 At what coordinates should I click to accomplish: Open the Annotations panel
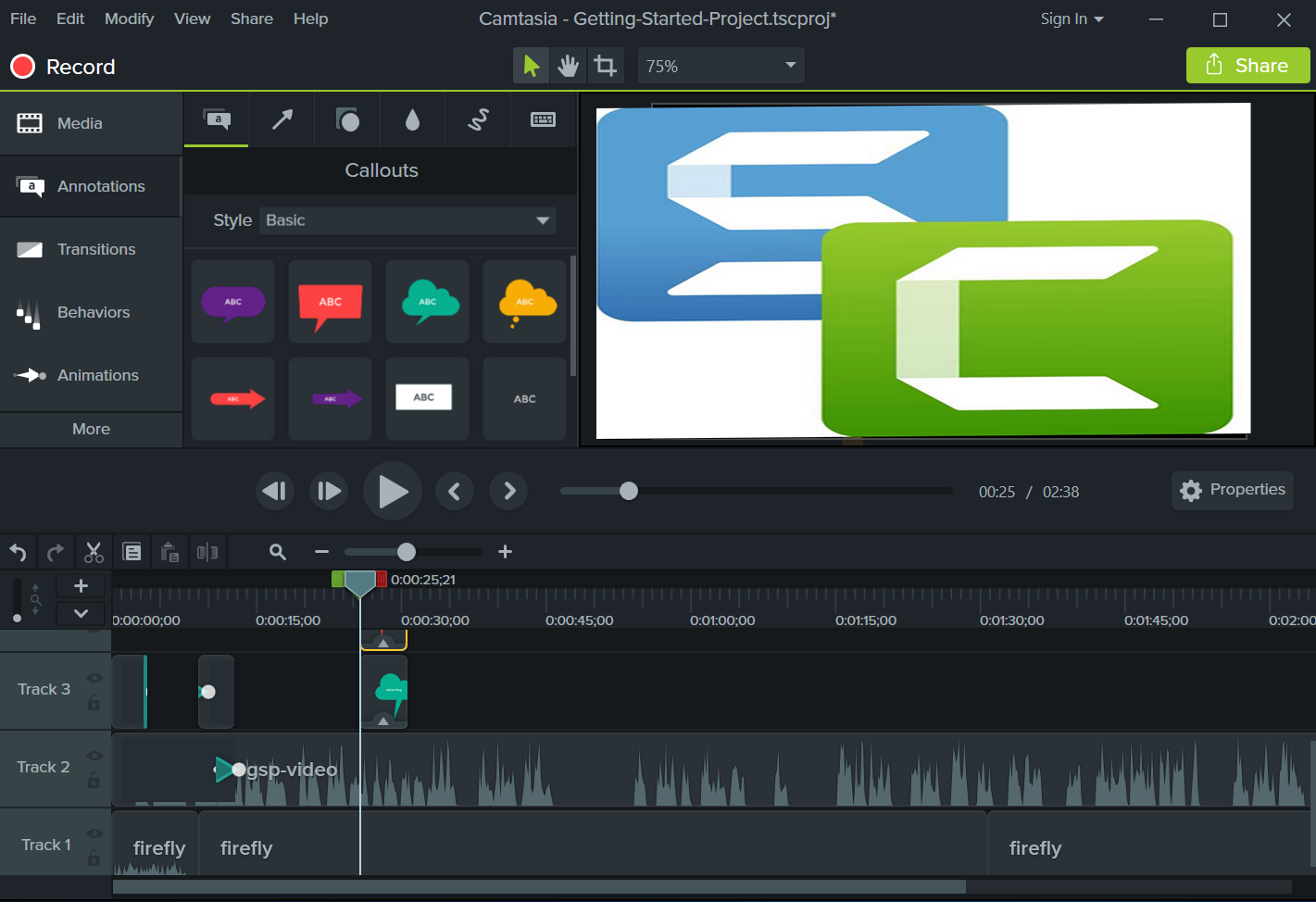tap(91, 186)
